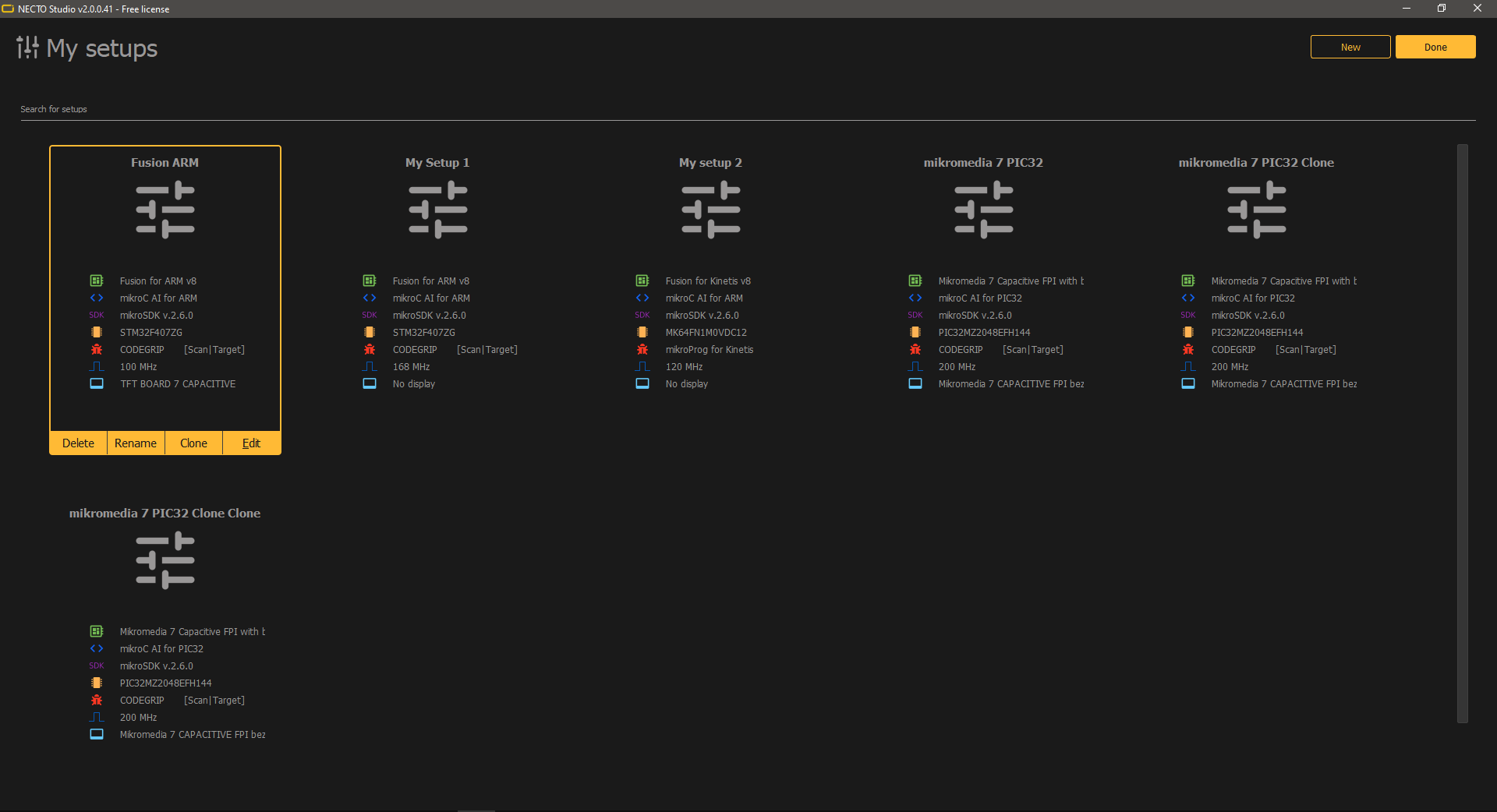Select mikromedia 7 PIC32 Clone Clone sliders icon

tap(165, 560)
